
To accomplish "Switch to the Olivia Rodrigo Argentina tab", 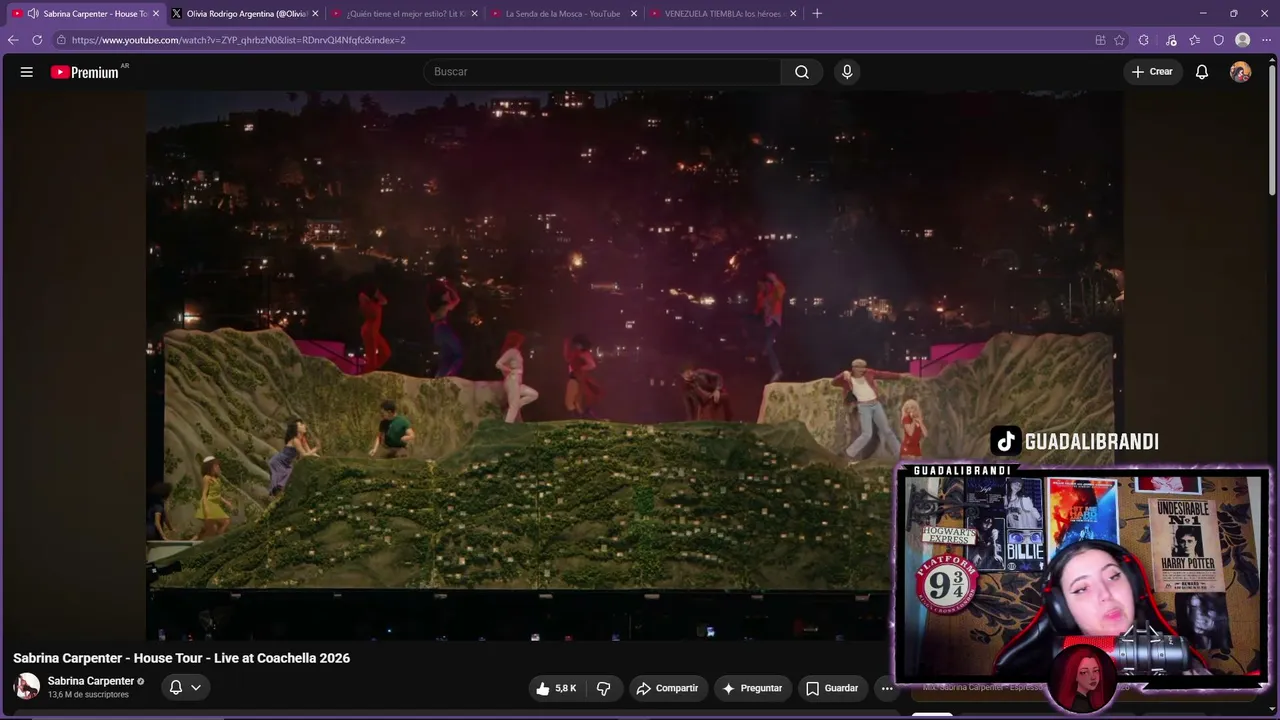I will (x=245, y=13).
